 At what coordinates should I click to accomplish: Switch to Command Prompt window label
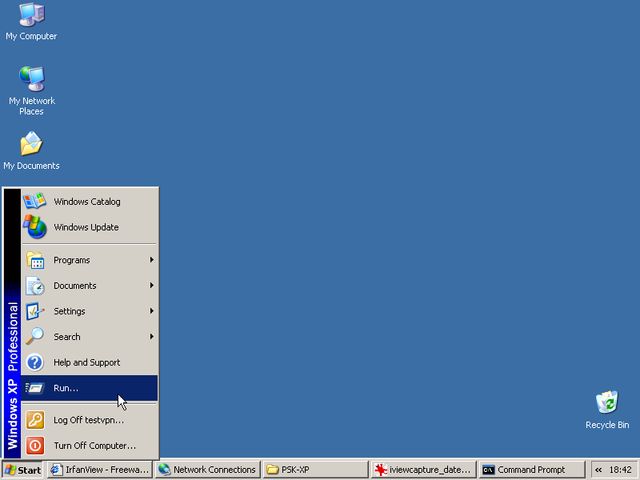(x=531, y=470)
